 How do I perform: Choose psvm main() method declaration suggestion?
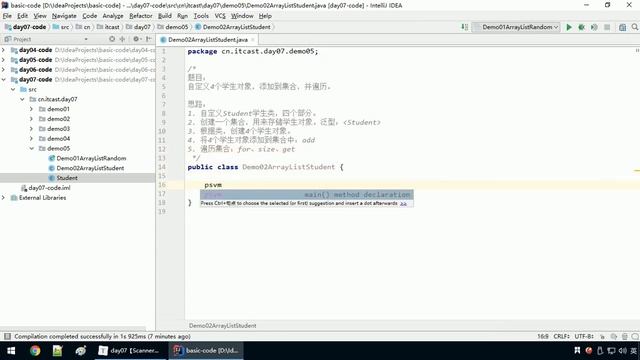[x=307, y=195]
